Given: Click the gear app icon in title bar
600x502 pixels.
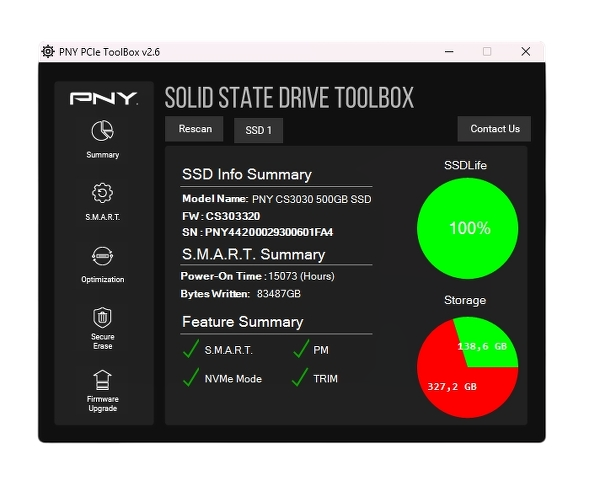Looking at the screenshot, I should pyautogui.click(x=48, y=51).
